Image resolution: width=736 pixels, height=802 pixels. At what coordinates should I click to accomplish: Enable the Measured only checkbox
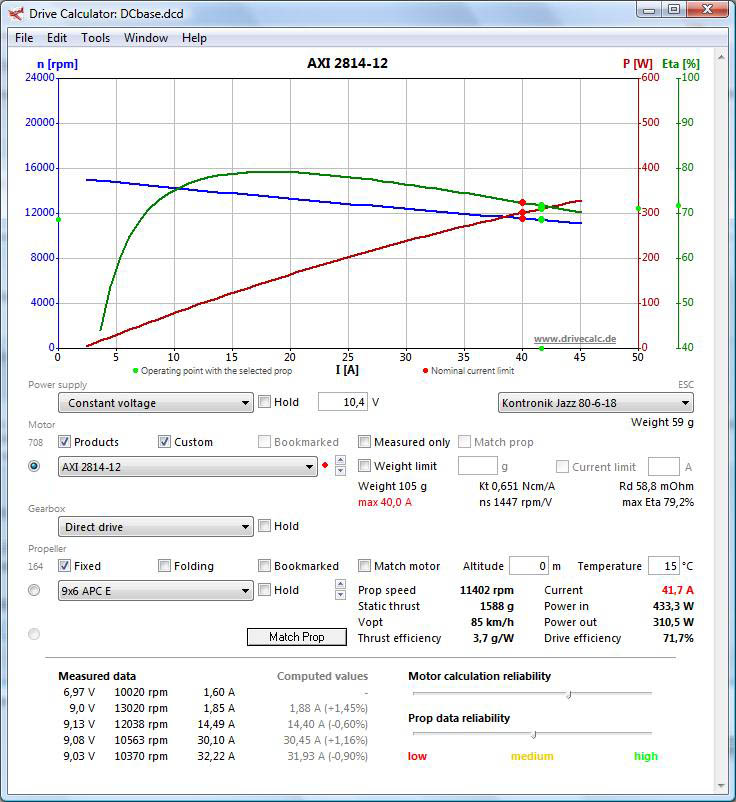[365, 442]
